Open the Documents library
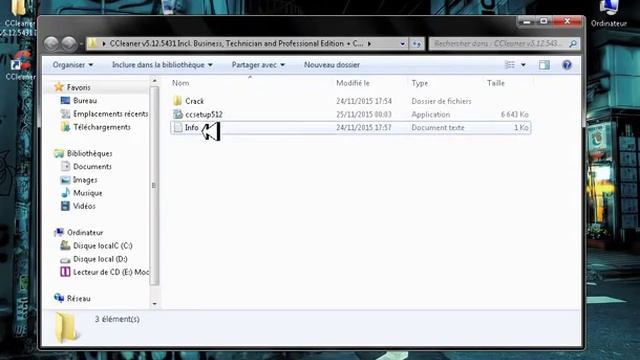This screenshot has height=360, width=640. (x=92, y=167)
